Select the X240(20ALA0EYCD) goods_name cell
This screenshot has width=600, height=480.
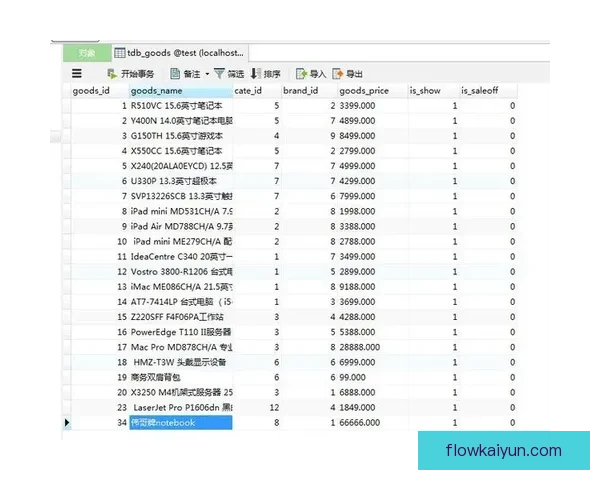click(181, 166)
